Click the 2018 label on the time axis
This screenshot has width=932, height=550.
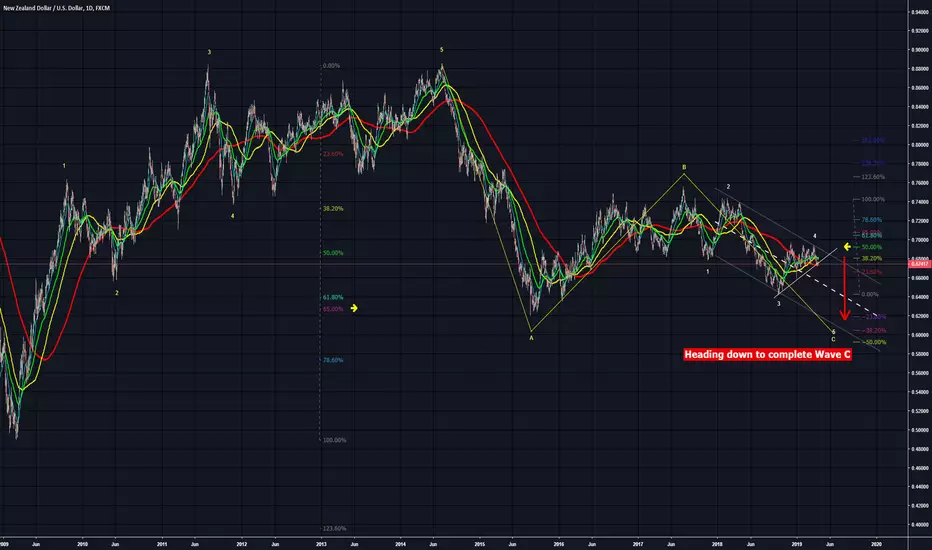[x=717, y=544]
